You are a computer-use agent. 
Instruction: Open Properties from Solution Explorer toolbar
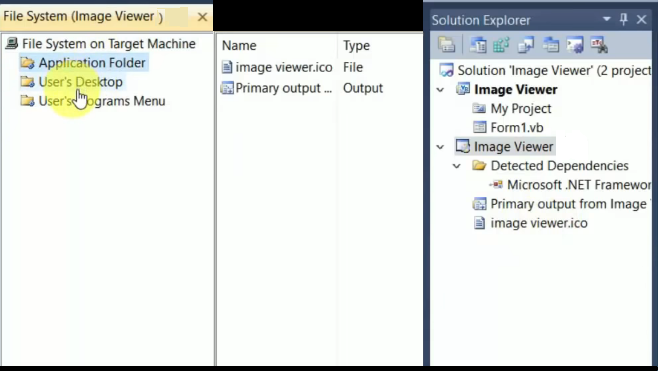tap(446, 45)
